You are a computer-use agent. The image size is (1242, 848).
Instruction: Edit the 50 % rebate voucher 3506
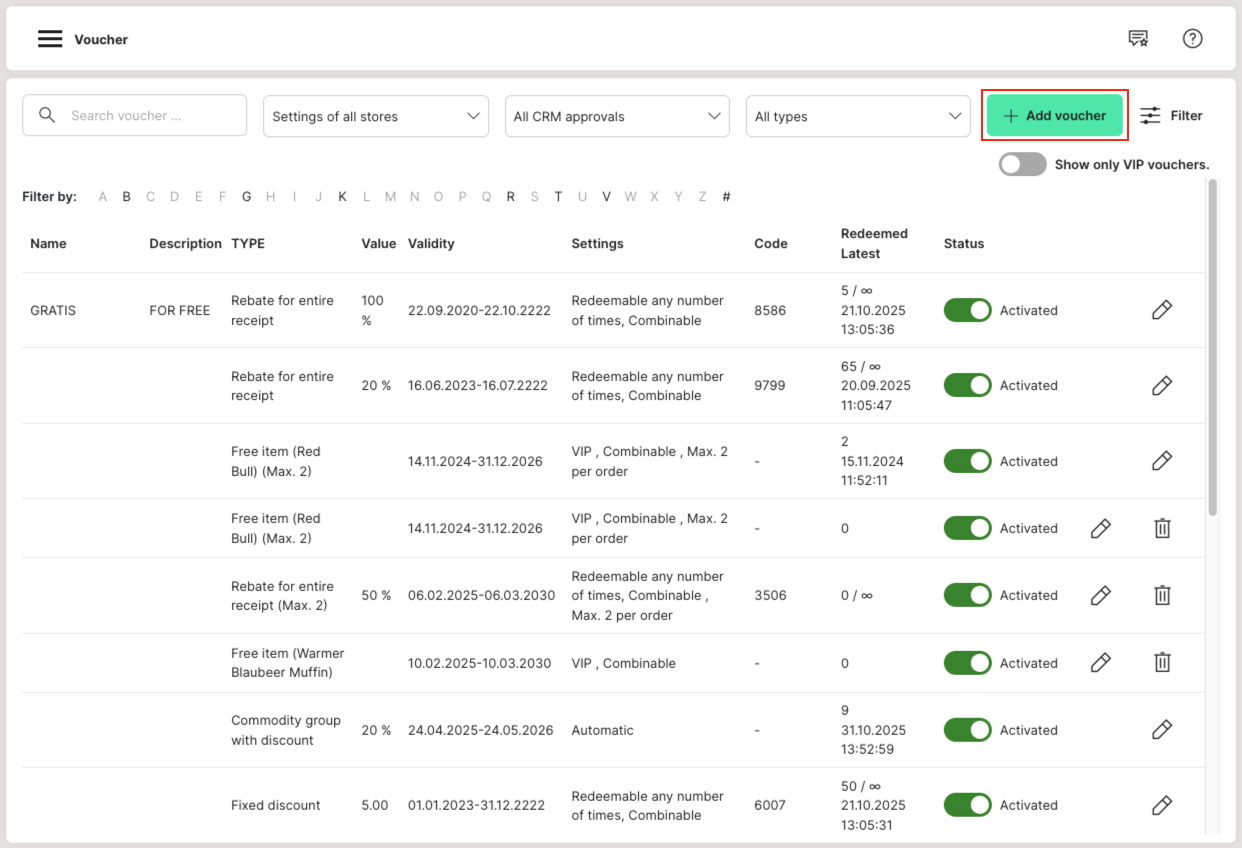[1100, 595]
